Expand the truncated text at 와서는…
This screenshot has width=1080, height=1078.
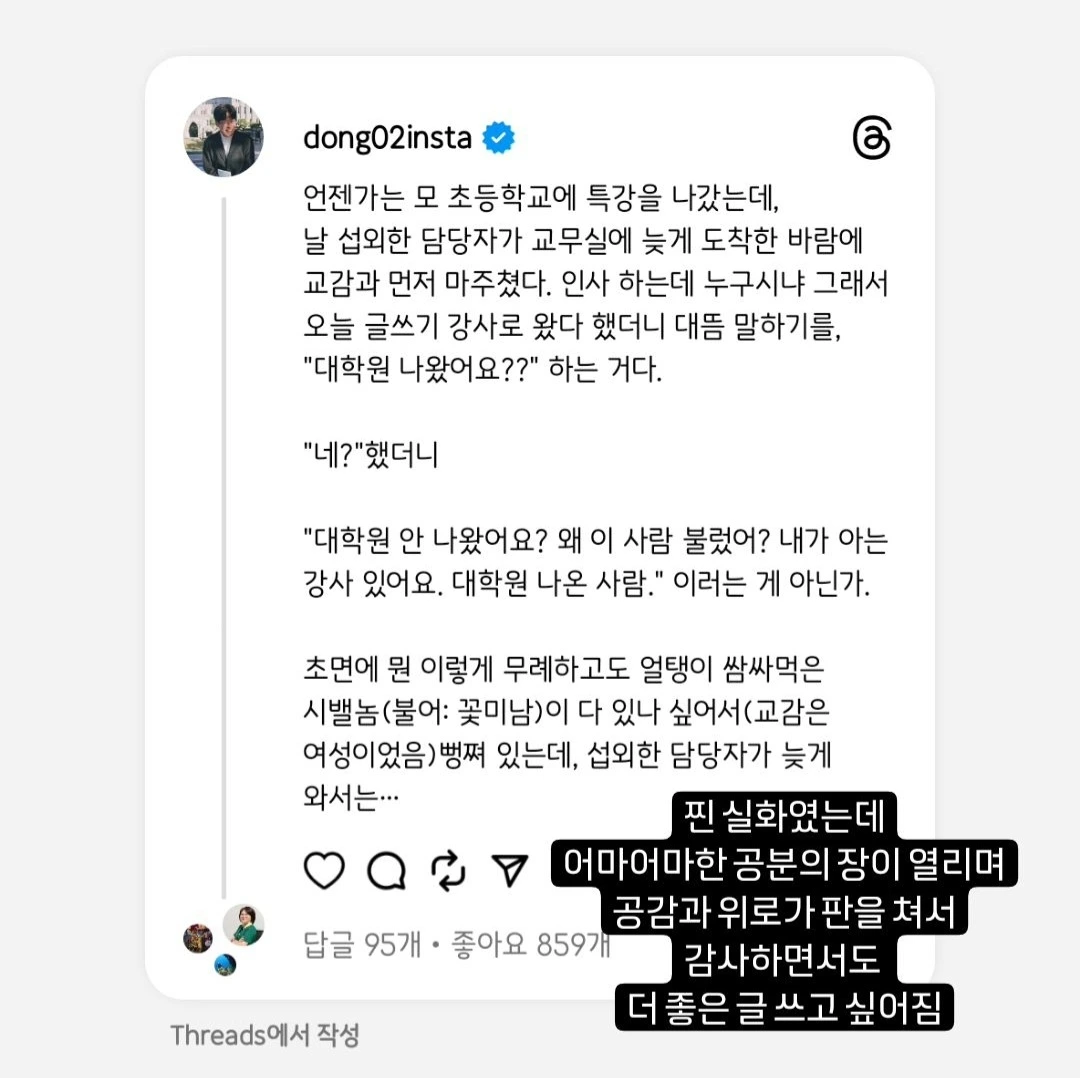pyautogui.click(x=351, y=798)
